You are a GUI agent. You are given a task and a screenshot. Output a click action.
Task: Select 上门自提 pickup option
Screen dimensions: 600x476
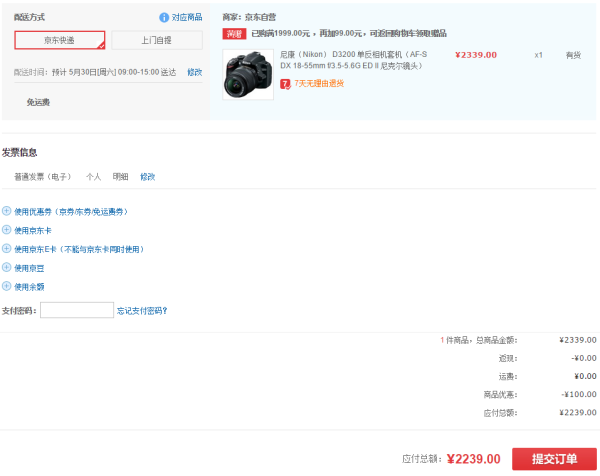point(157,40)
